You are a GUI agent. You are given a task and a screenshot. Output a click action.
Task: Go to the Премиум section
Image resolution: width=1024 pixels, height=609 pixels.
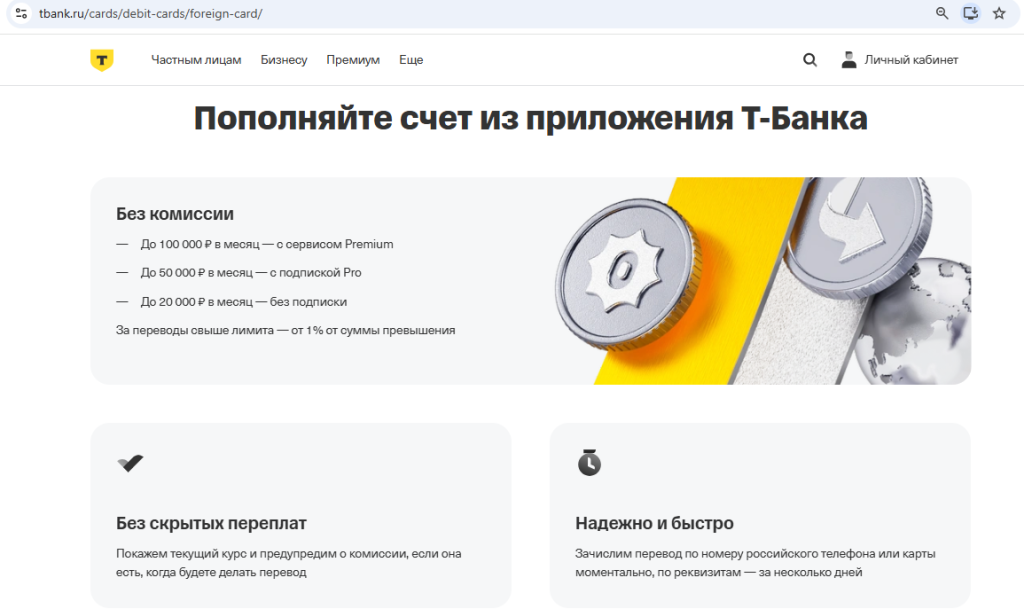tap(353, 60)
